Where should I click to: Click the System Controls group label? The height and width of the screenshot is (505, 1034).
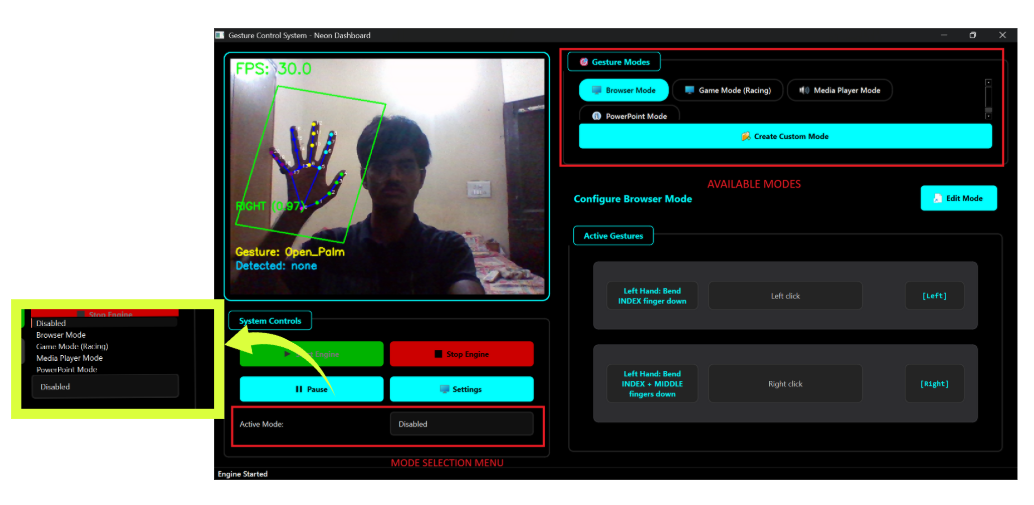pos(270,321)
